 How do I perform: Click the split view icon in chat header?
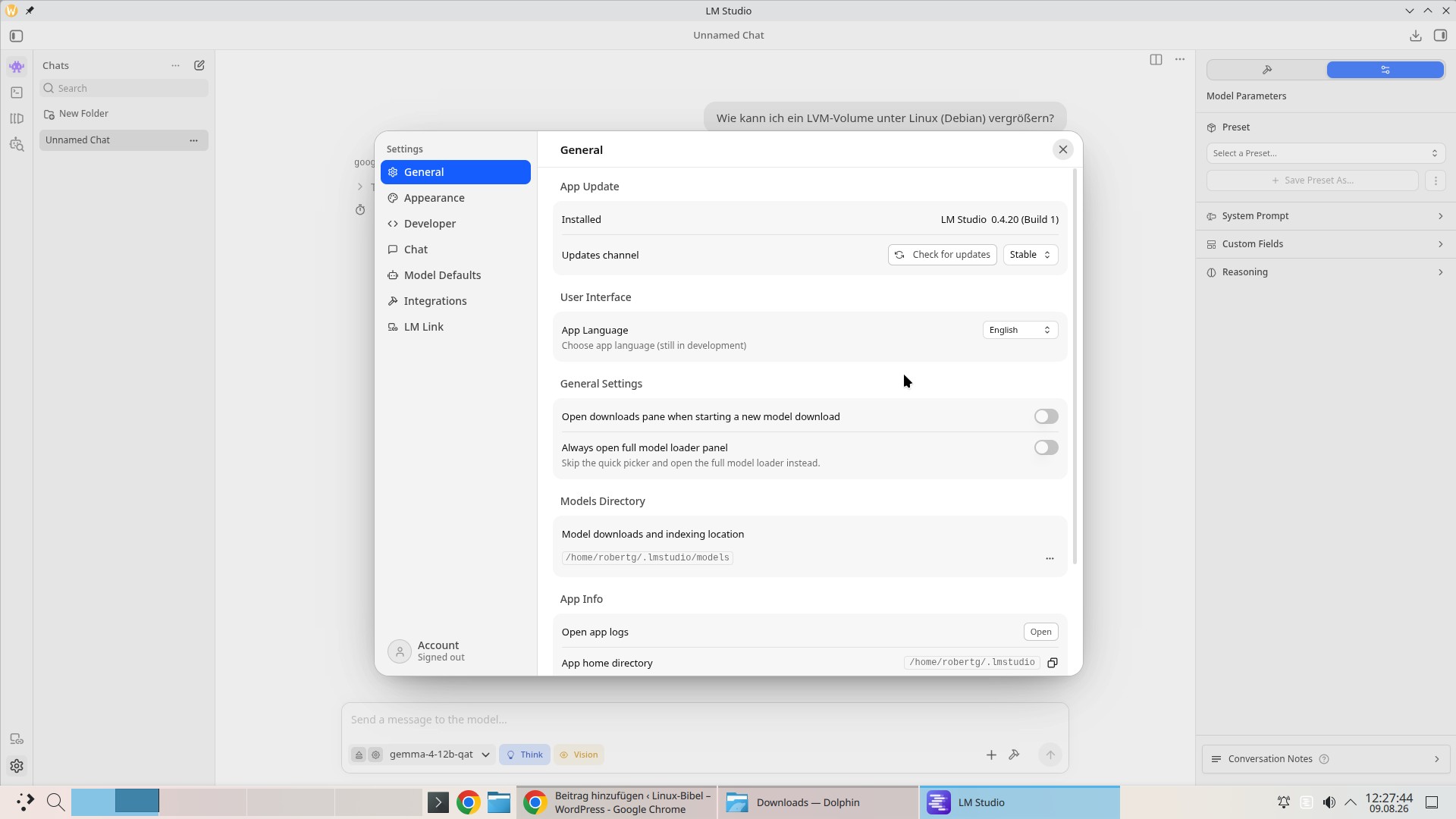(x=1156, y=59)
